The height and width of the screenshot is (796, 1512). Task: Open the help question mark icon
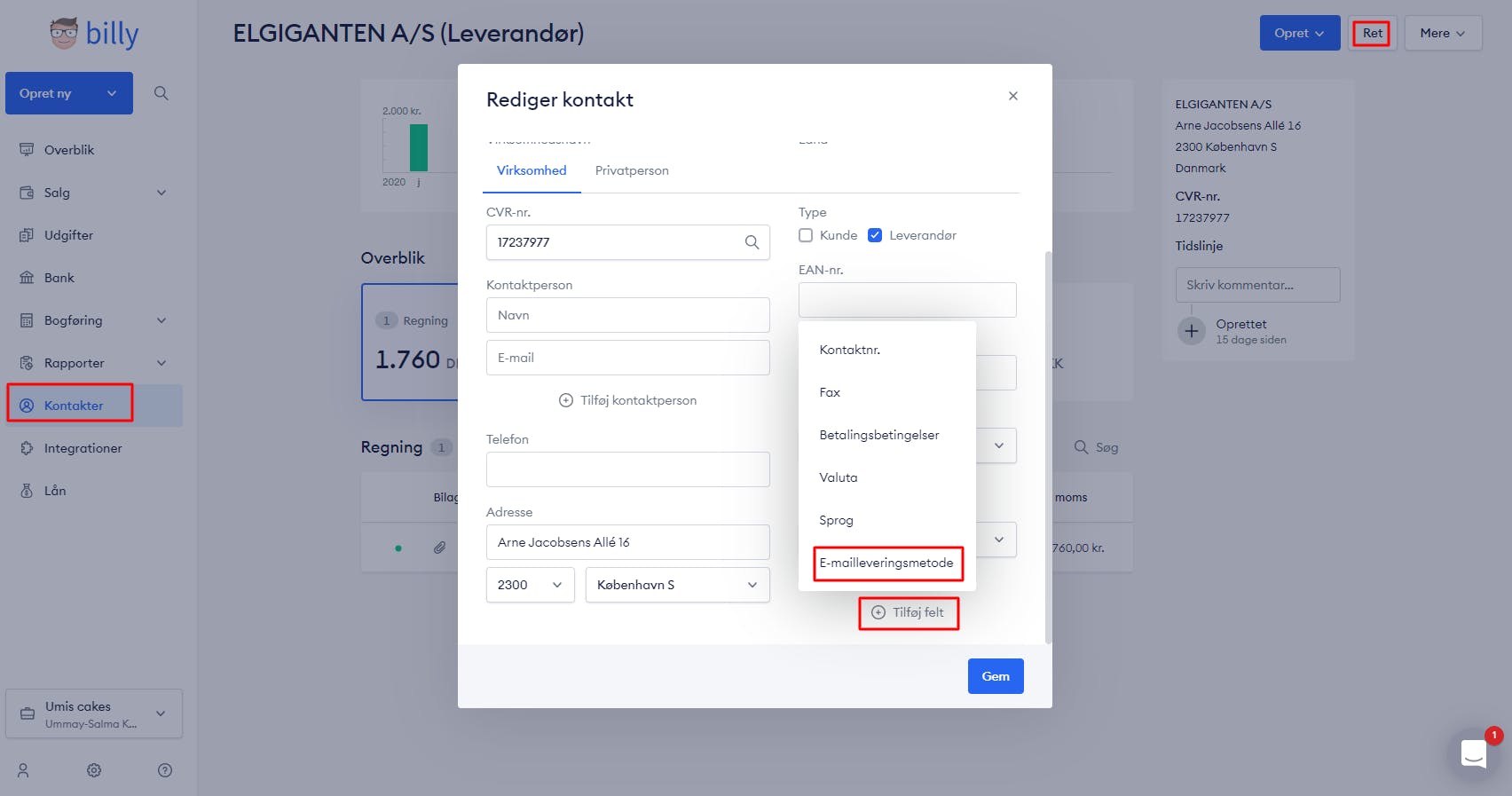[x=165, y=770]
